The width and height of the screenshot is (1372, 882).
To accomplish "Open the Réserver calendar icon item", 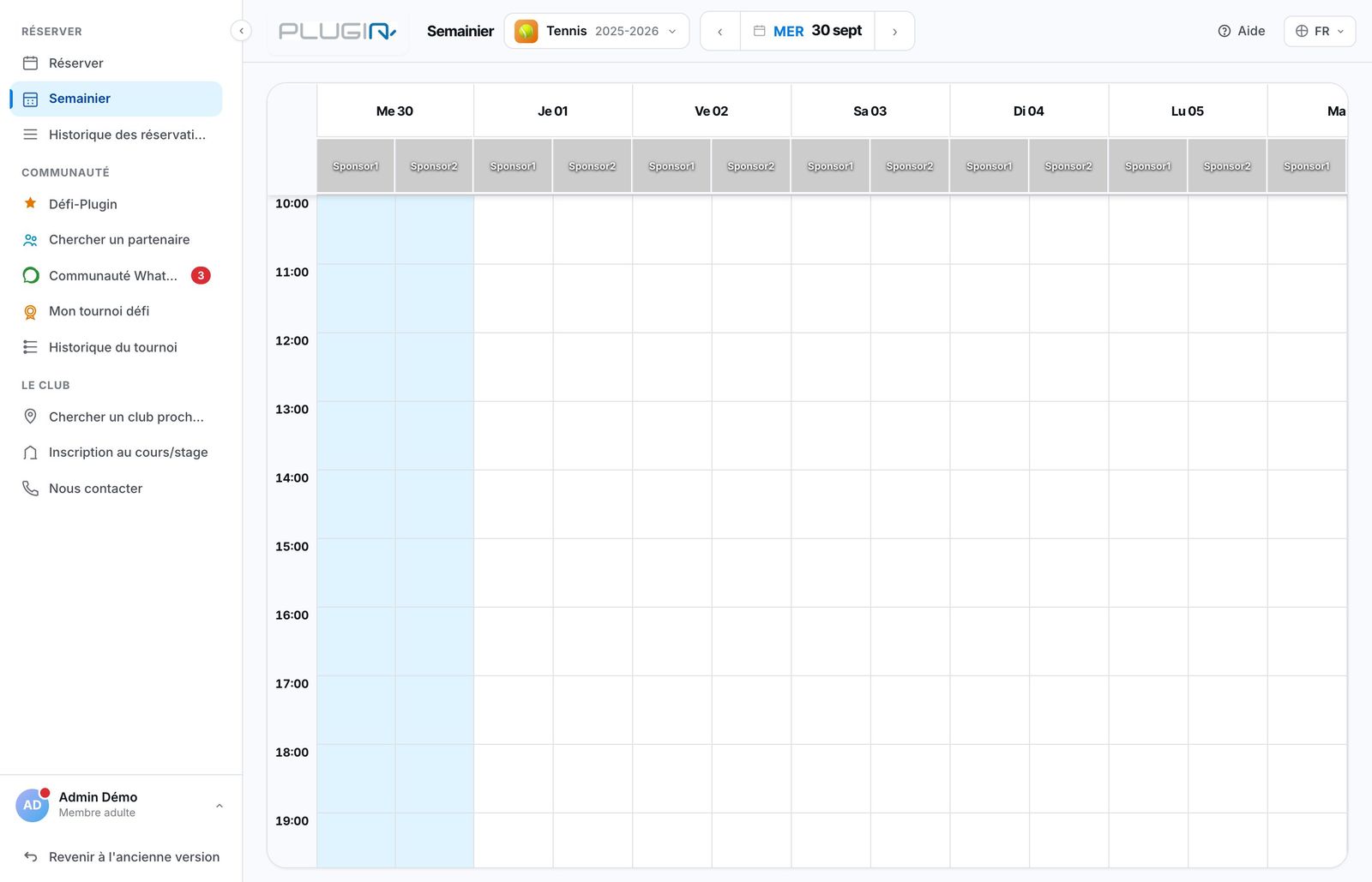I will [30, 63].
